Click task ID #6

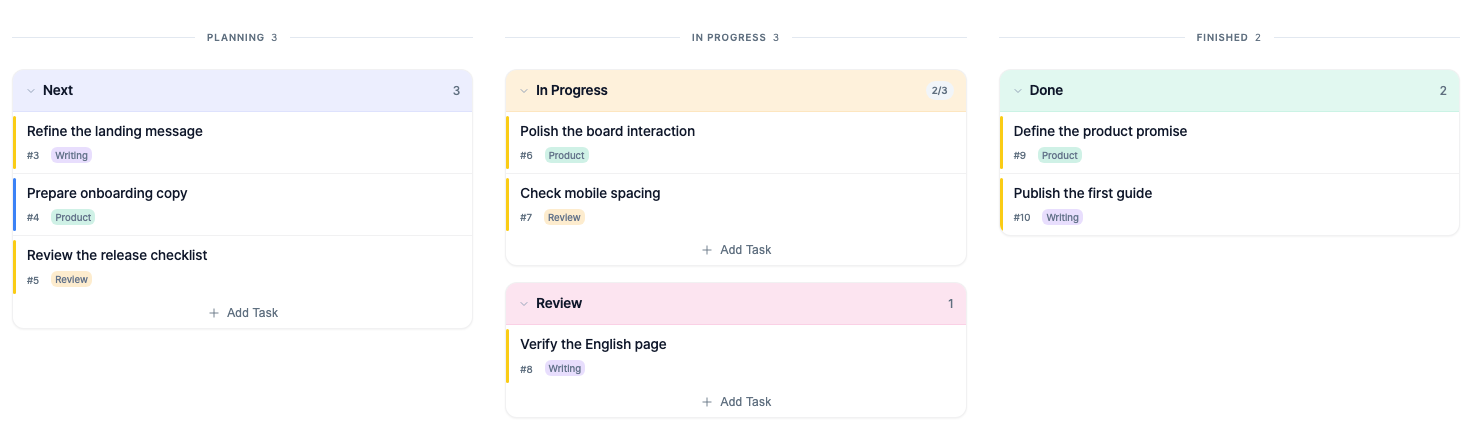526,156
